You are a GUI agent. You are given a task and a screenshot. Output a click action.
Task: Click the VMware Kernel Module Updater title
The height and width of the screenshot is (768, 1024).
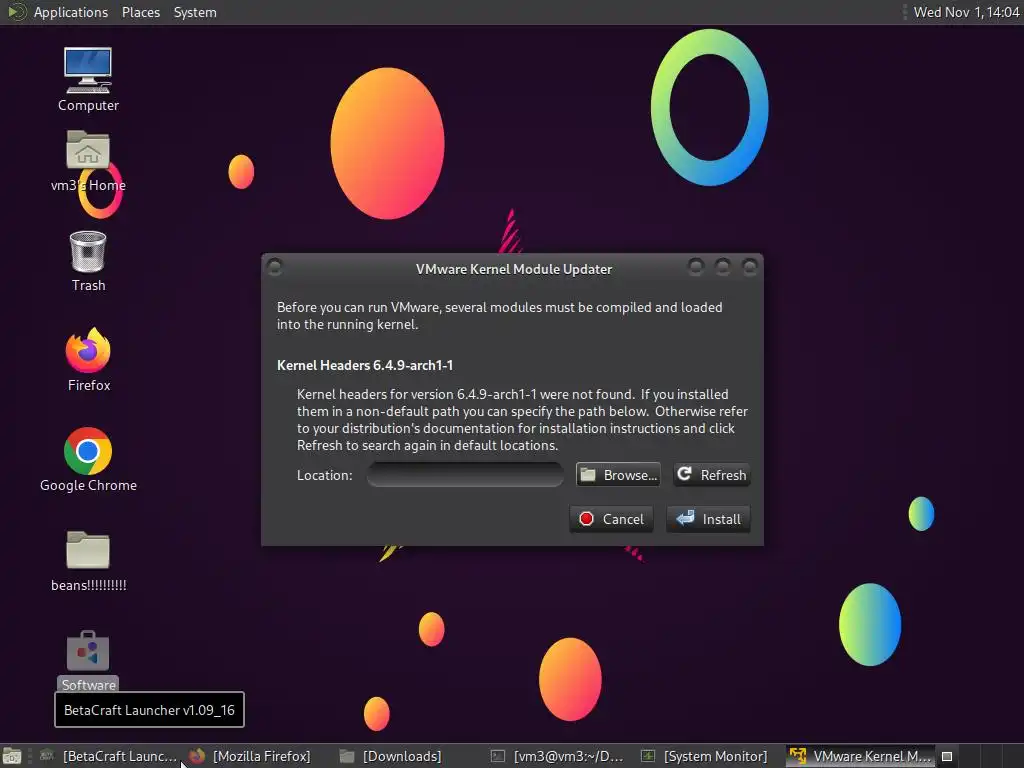[x=514, y=269]
